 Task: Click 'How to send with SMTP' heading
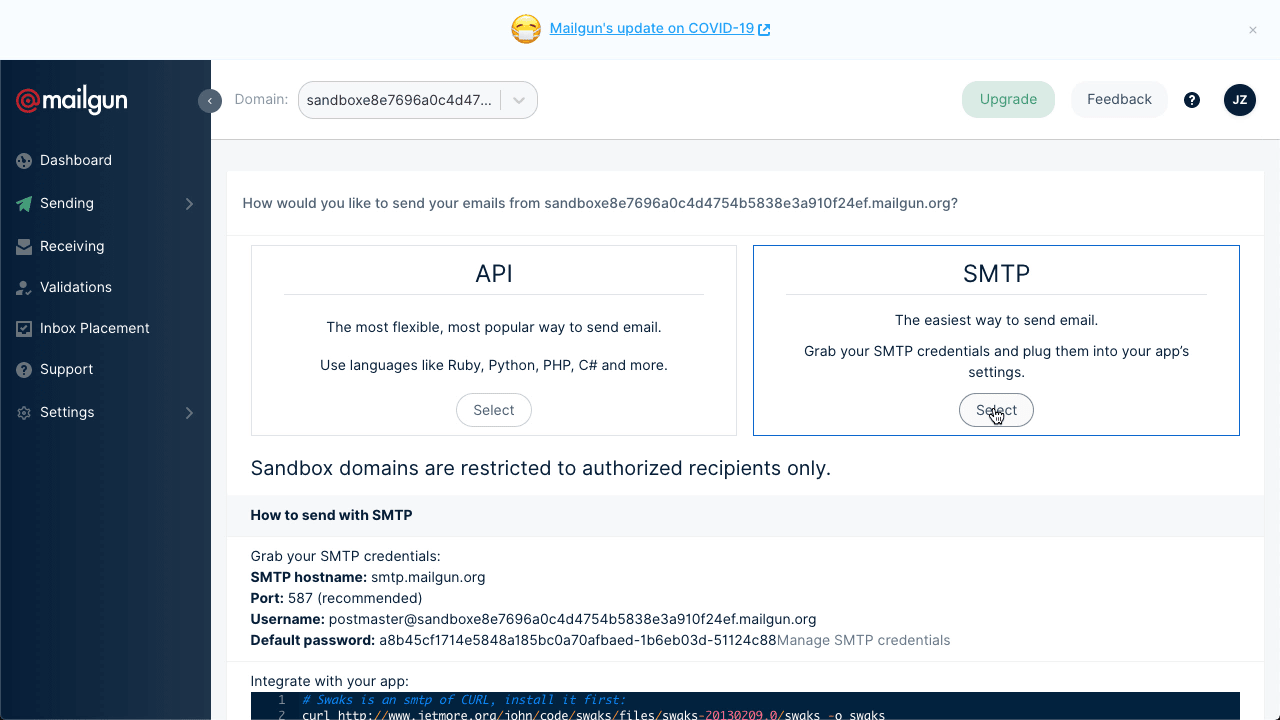[331, 515]
